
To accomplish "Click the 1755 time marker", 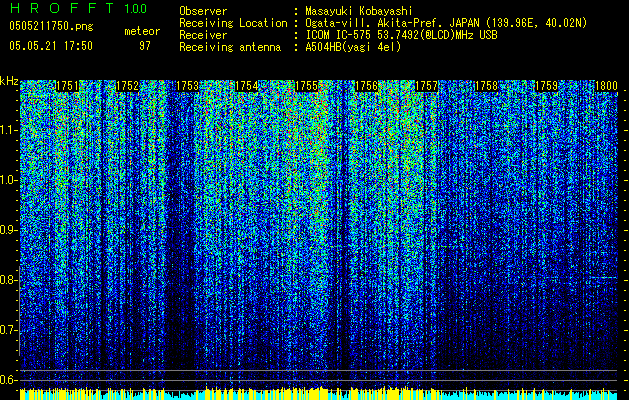I will coord(306,86).
